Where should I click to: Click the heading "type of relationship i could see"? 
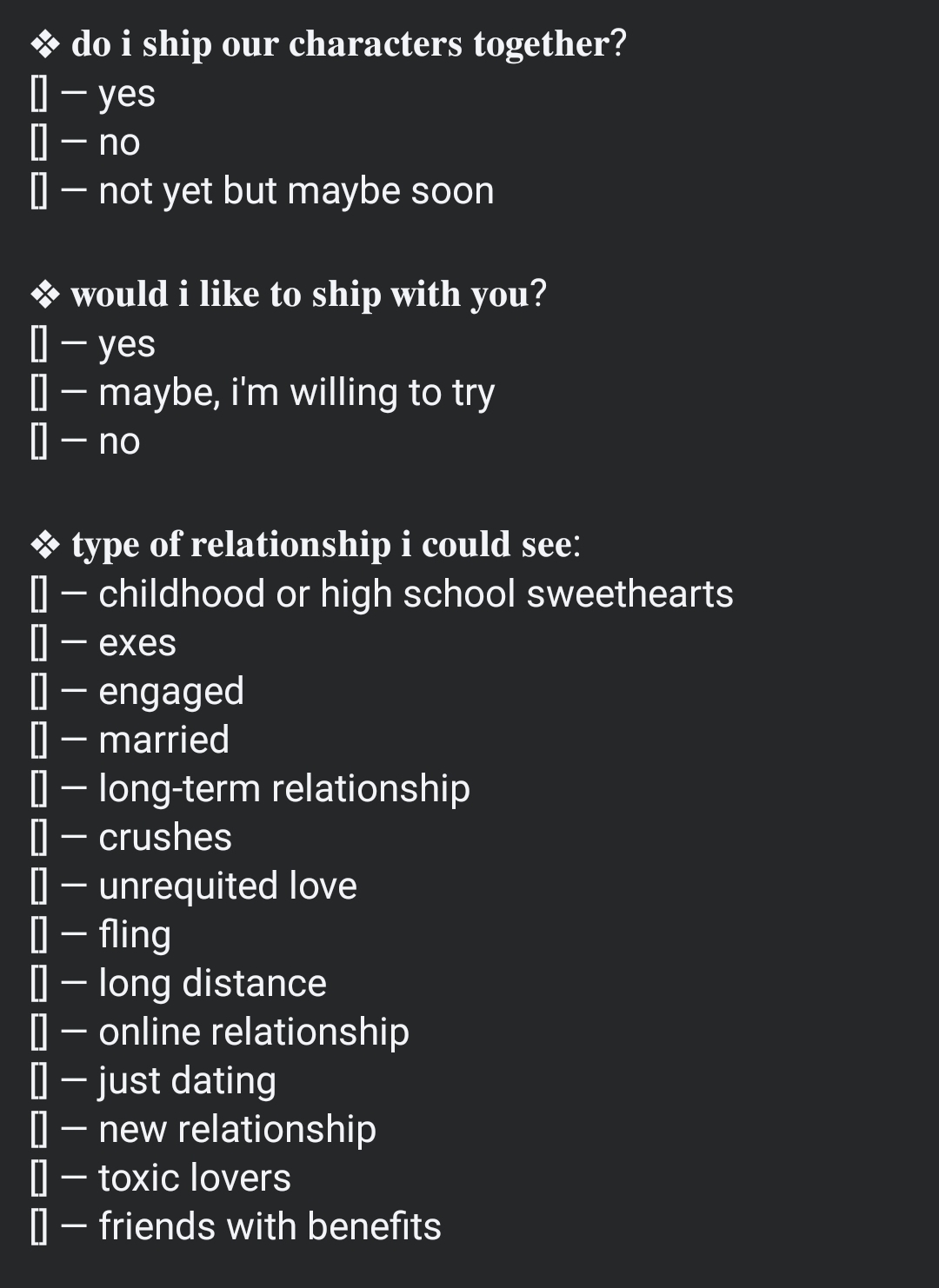(x=325, y=545)
